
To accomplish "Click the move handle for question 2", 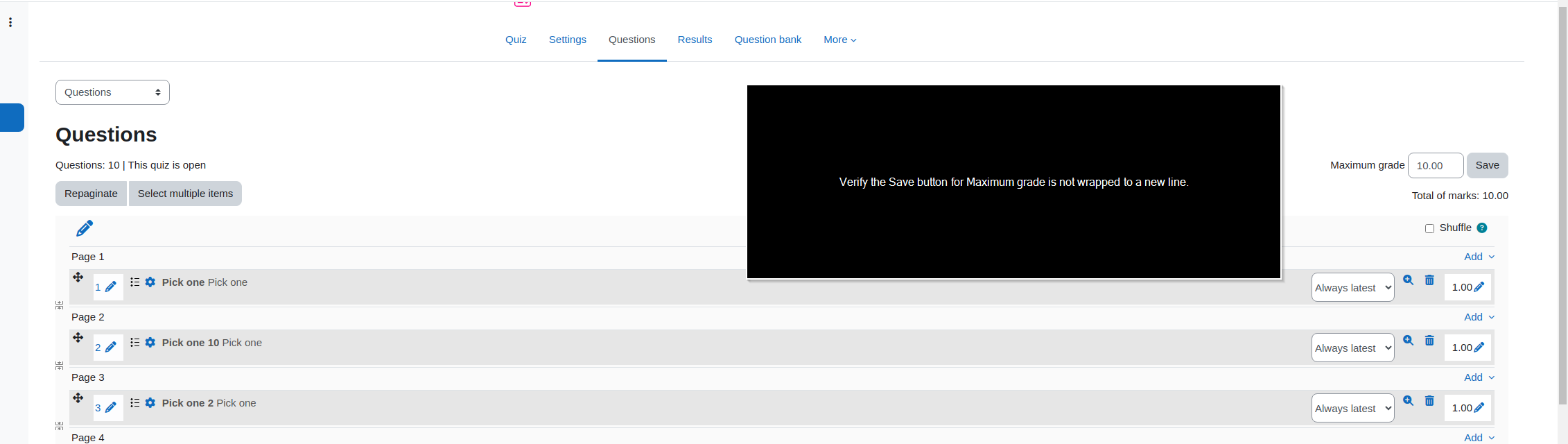I will click(x=78, y=338).
